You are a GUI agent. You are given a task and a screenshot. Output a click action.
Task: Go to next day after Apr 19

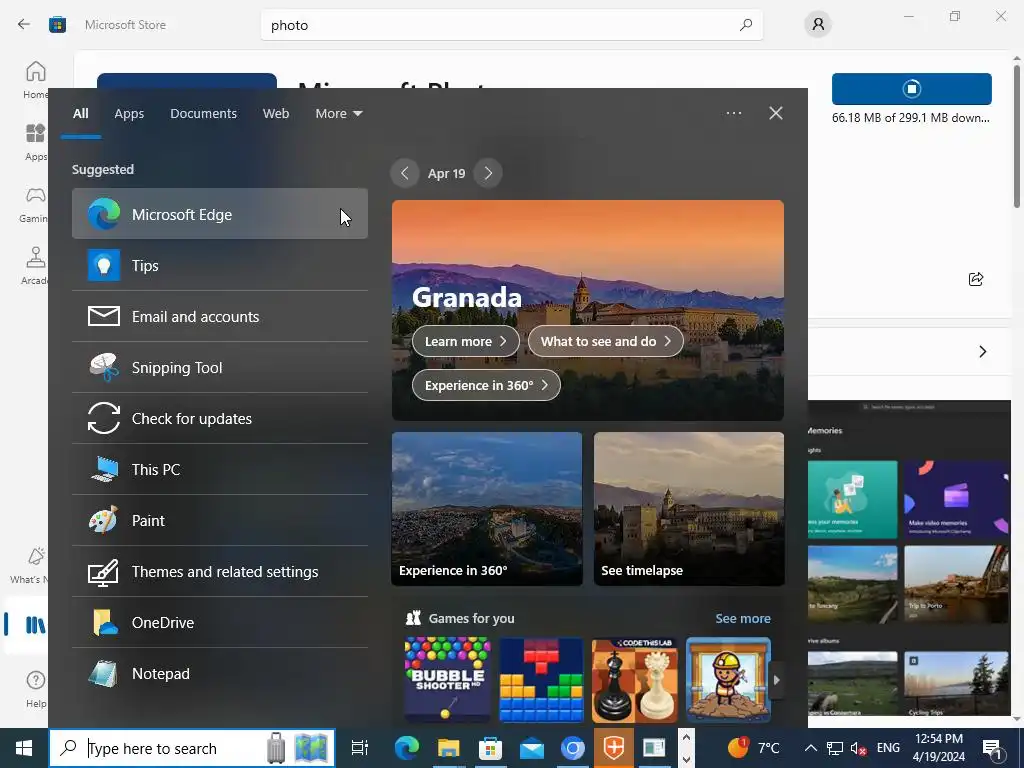[488, 173]
